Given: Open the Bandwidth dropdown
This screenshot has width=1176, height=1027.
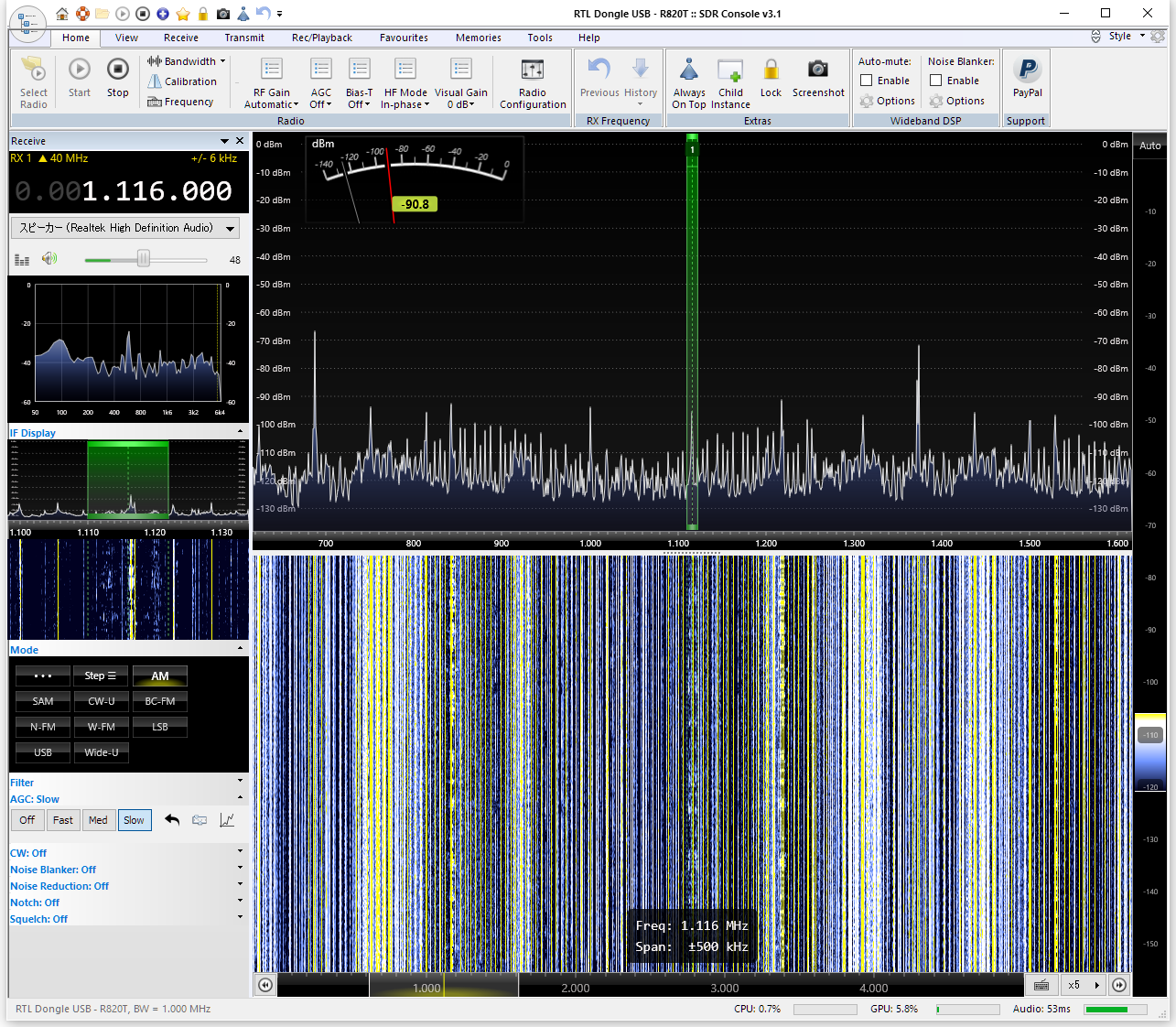Looking at the screenshot, I should (x=186, y=61).
